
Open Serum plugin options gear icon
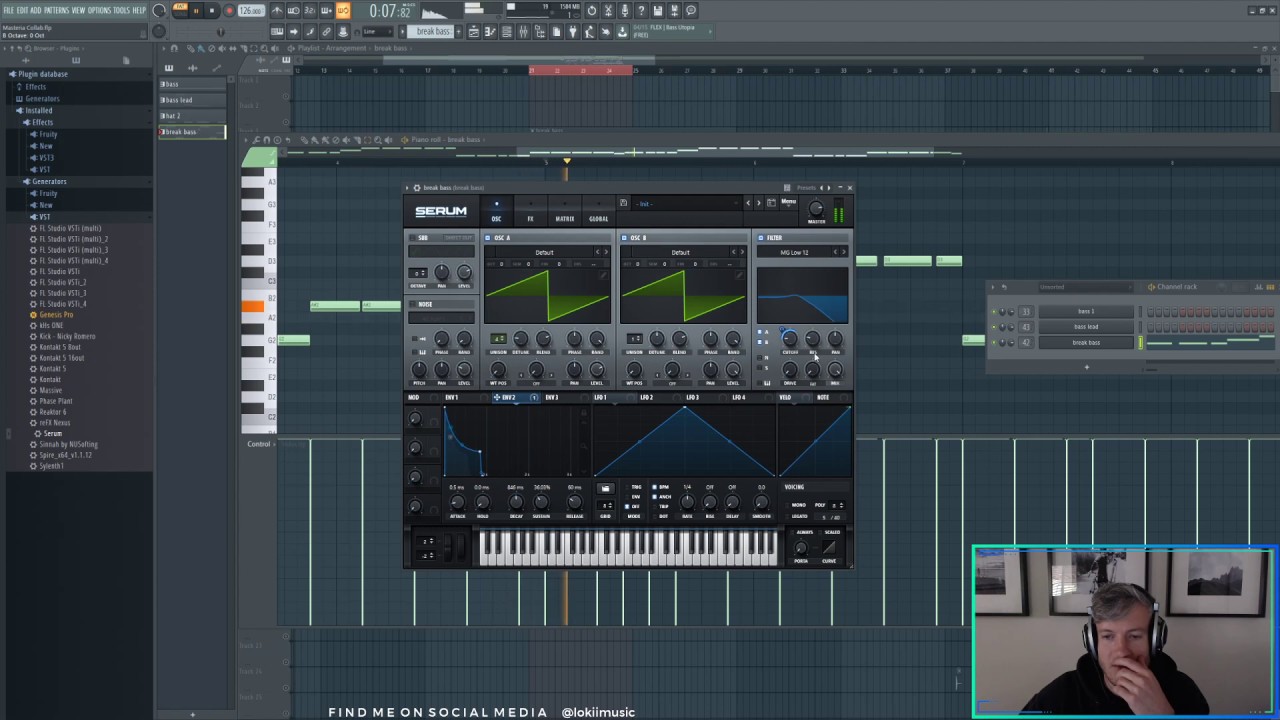click(x=417, y=188)
